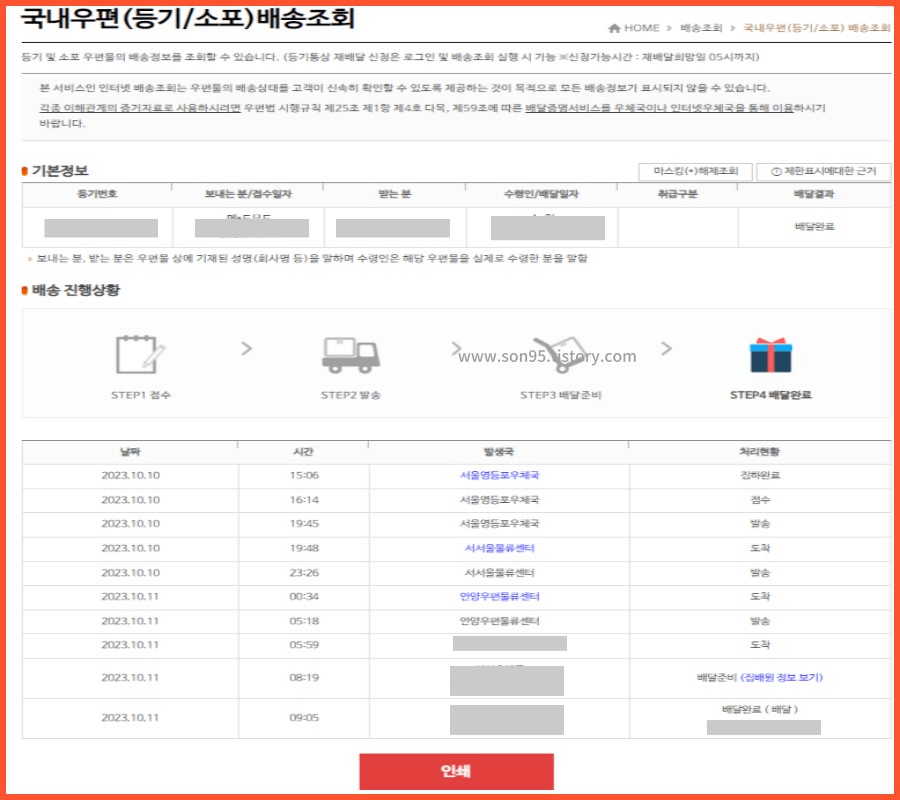This screenshot has width=900, height=800.
Task: Click the 배달완료 ( 배달 ) status text
Action: click(x=760, y=709)
